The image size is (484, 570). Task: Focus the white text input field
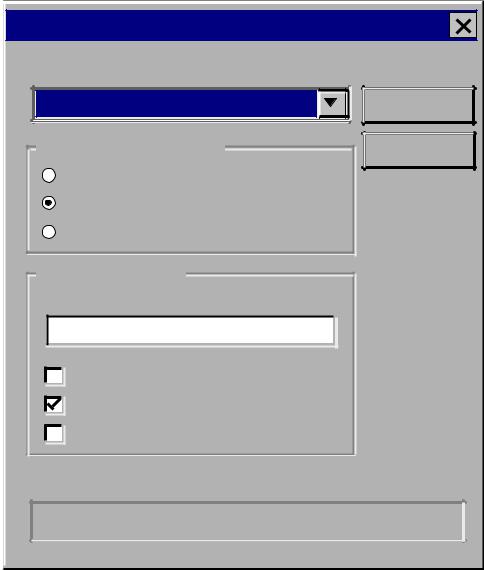pos(191,331)
